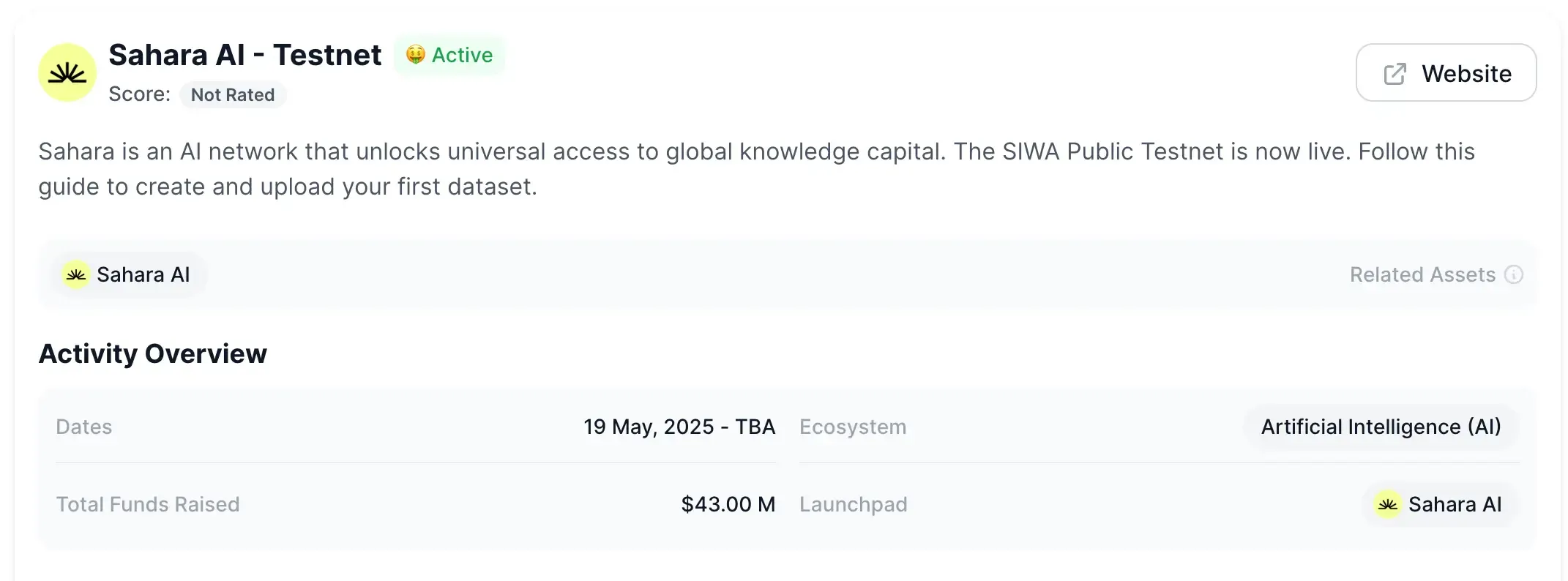Click the Ecosystem row label

coord(853,427)
